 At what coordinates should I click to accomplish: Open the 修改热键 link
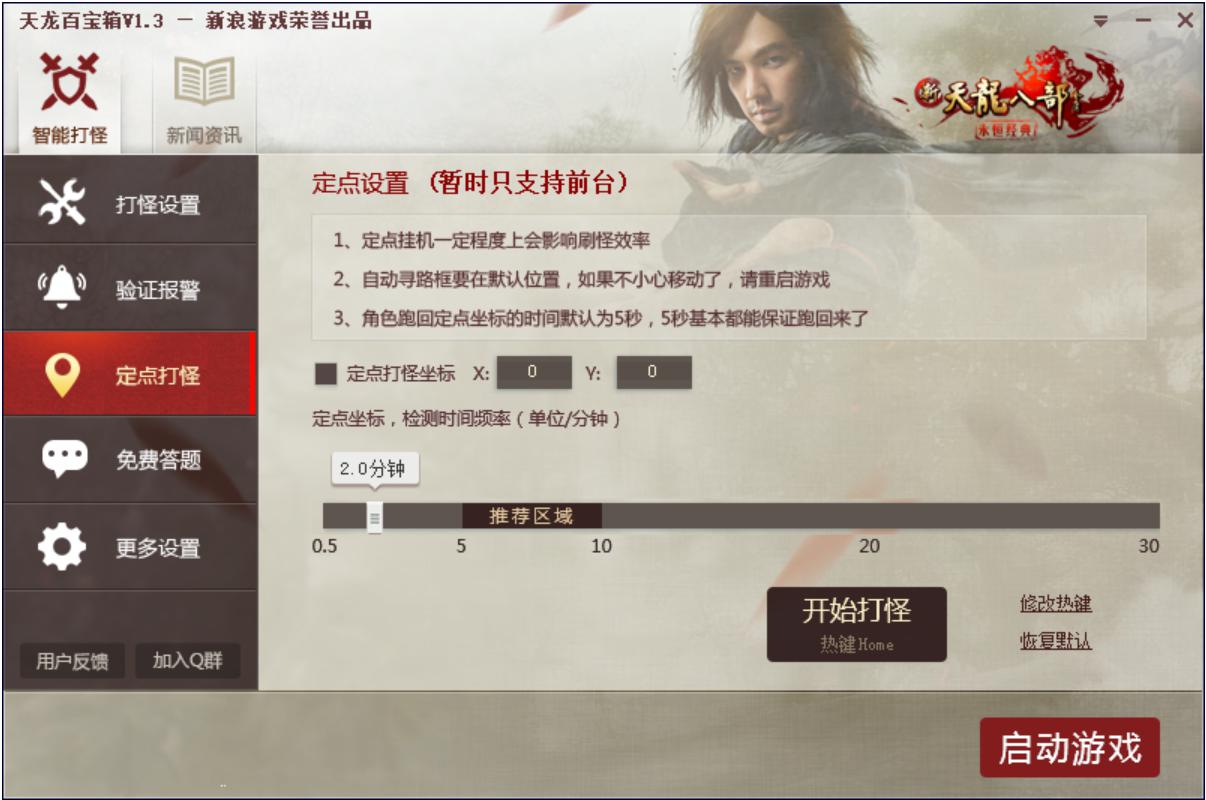(x=1056, y=604)
